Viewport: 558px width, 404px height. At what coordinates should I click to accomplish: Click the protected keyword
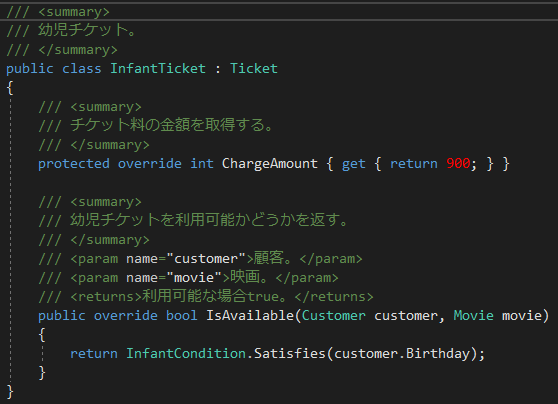(x=74, y=164)
